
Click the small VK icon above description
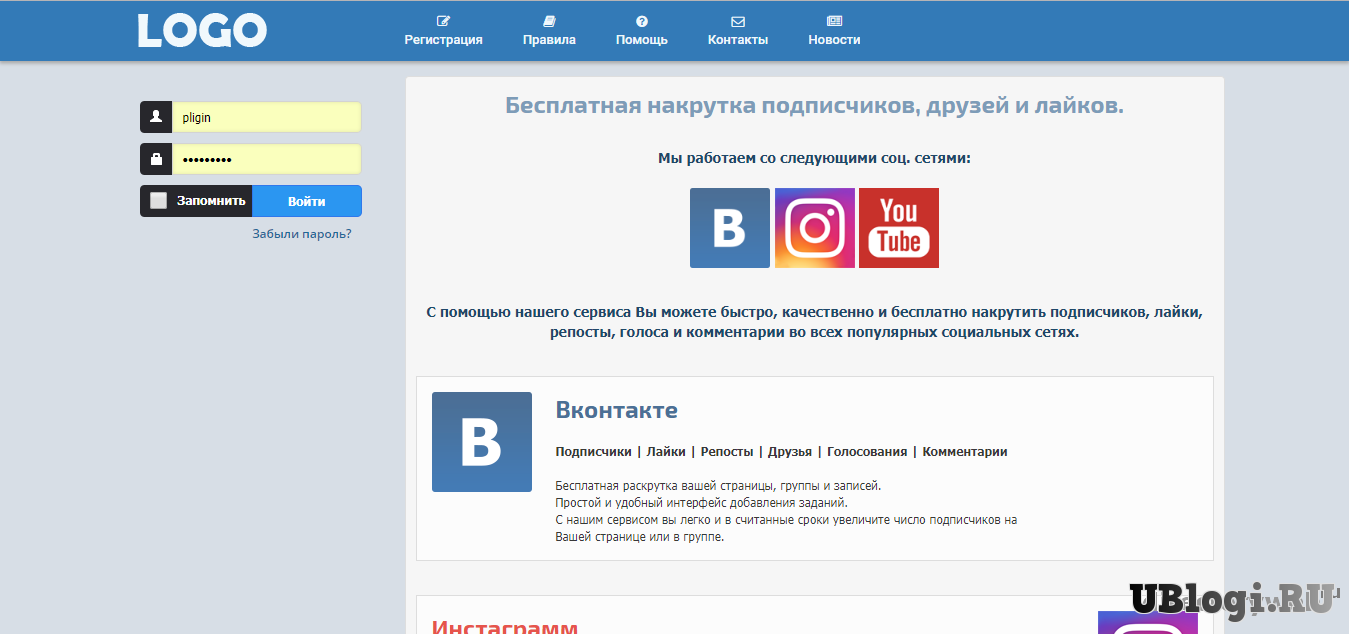click(729, 228)
